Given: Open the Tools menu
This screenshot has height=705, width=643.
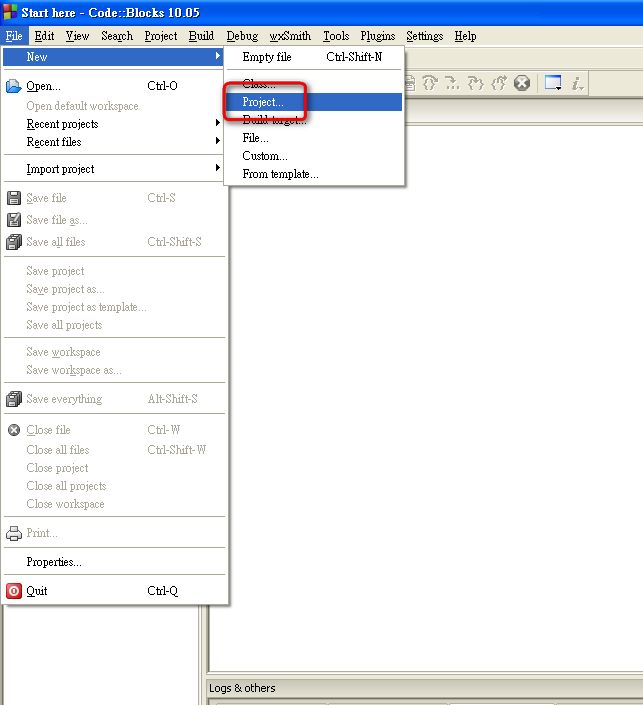Looking at the screenshot, I should (336, 36).
